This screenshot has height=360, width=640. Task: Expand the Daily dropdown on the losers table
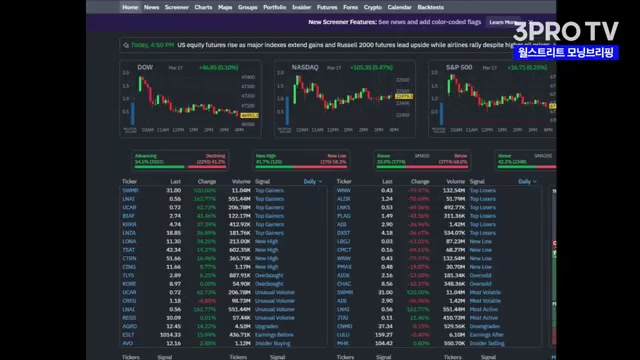(x=527, y=181)
